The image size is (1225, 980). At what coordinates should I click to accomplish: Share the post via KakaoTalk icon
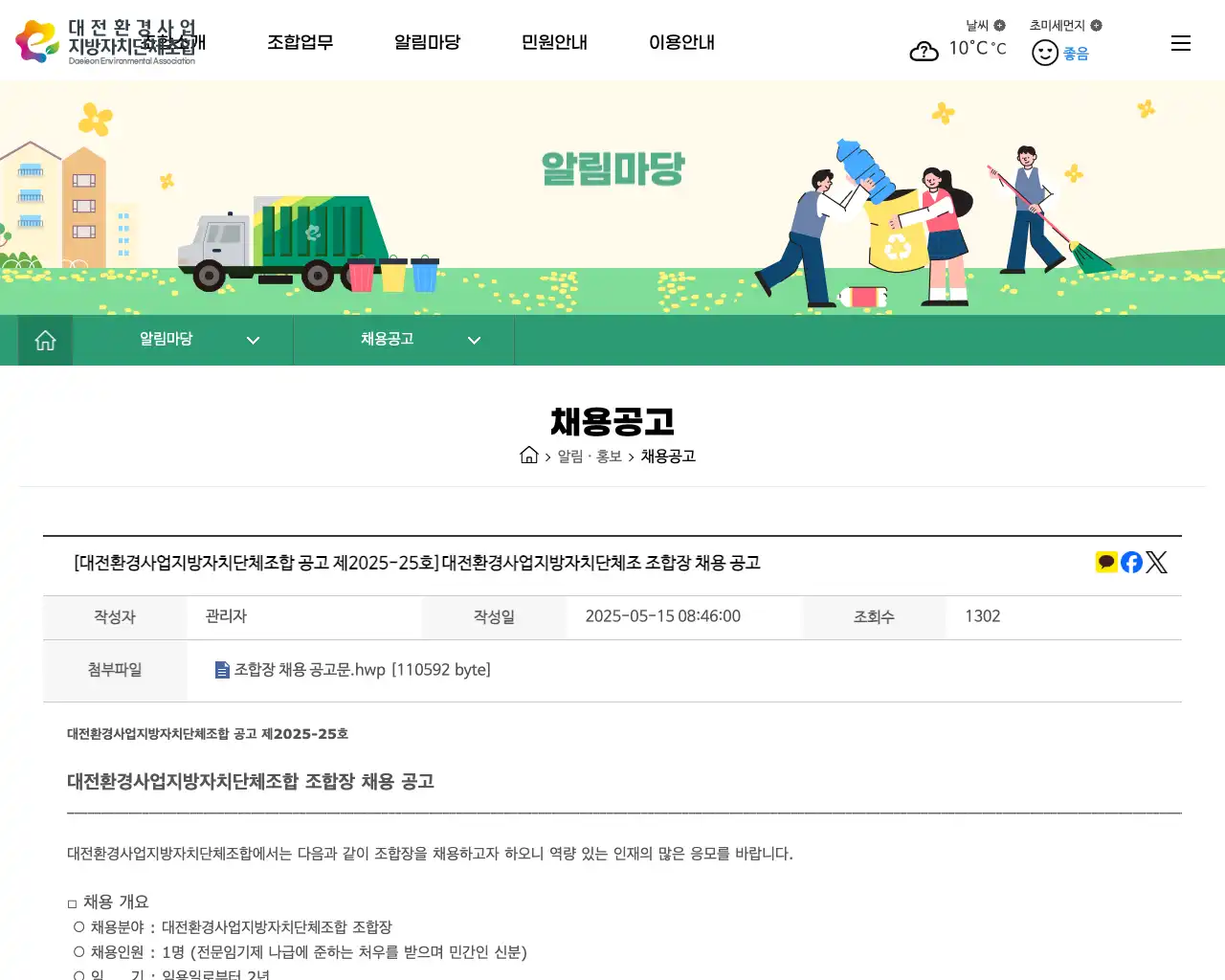coord(1105,562)
